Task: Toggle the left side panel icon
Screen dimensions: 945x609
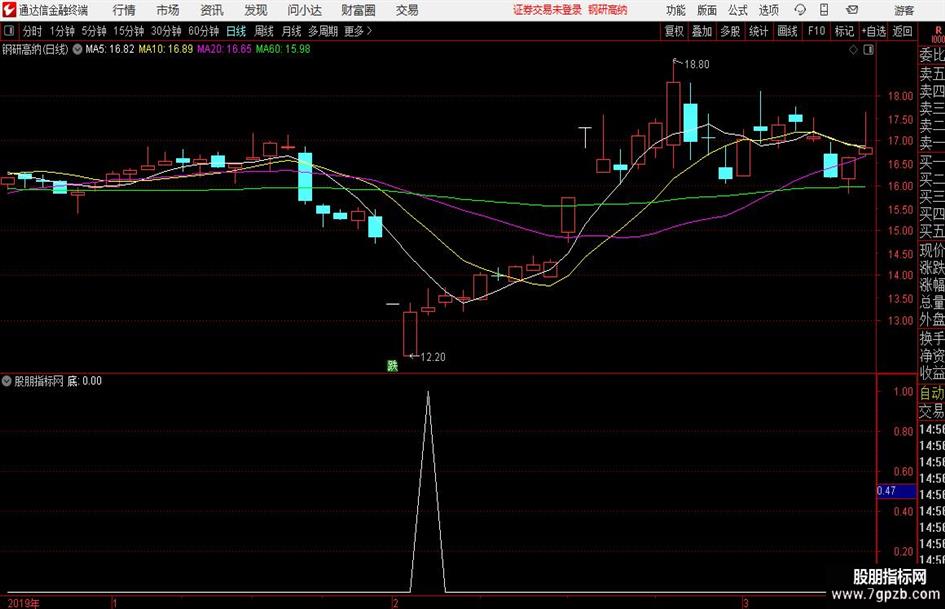Action: click(8, 31)
